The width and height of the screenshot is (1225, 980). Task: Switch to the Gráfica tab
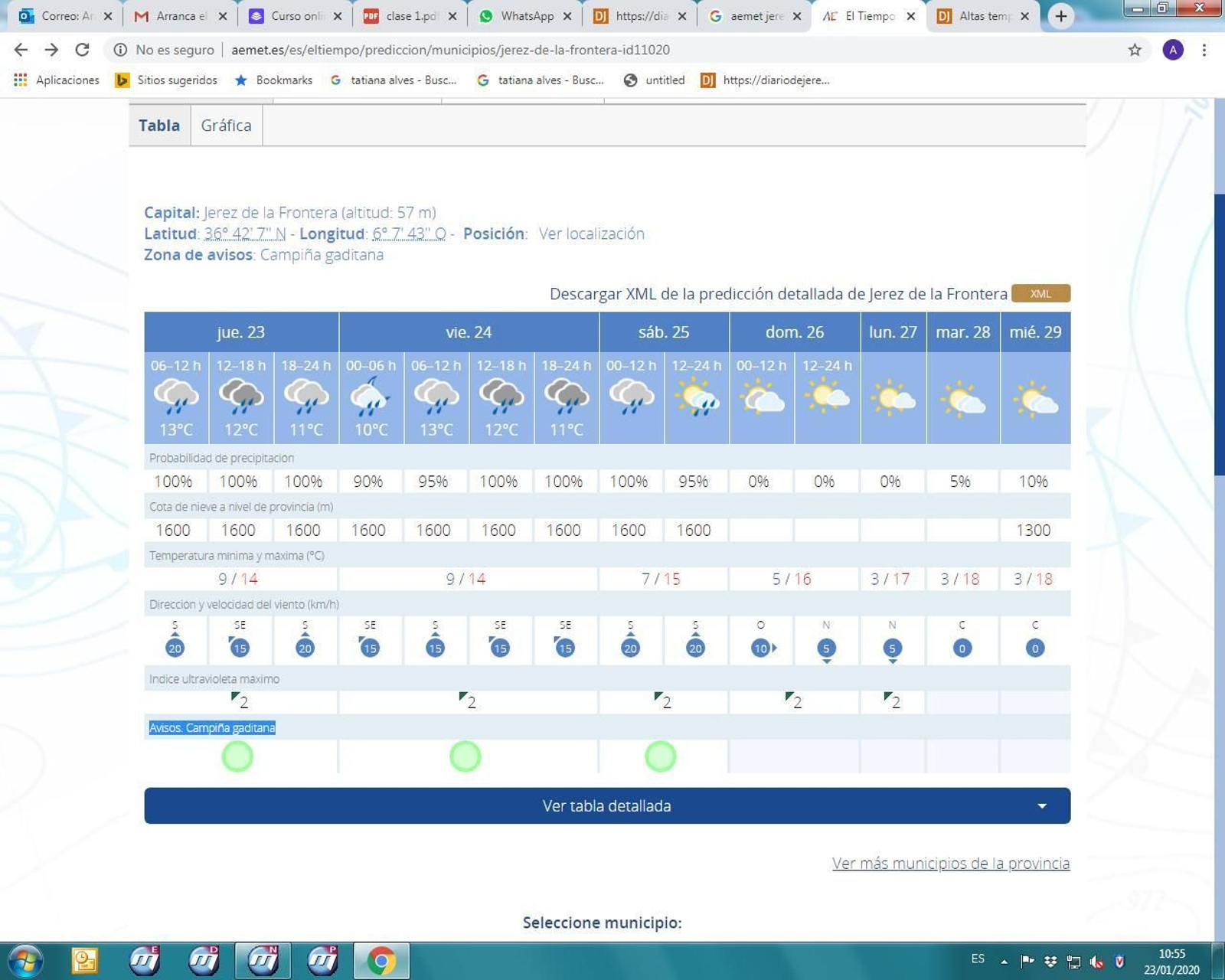coord(225,125)
